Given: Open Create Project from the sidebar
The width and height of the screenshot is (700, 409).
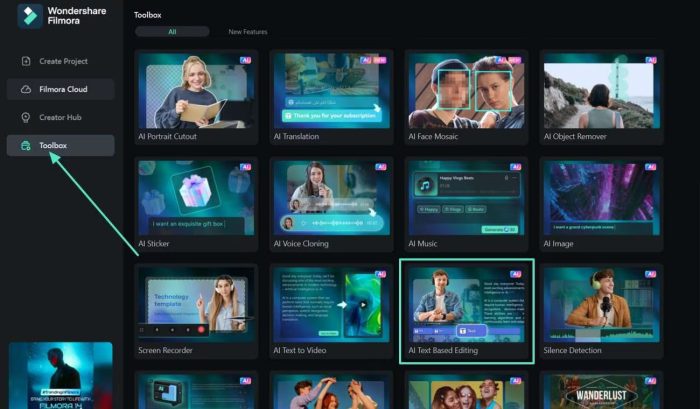Looking at the screenshot, I should click(60, 61).
